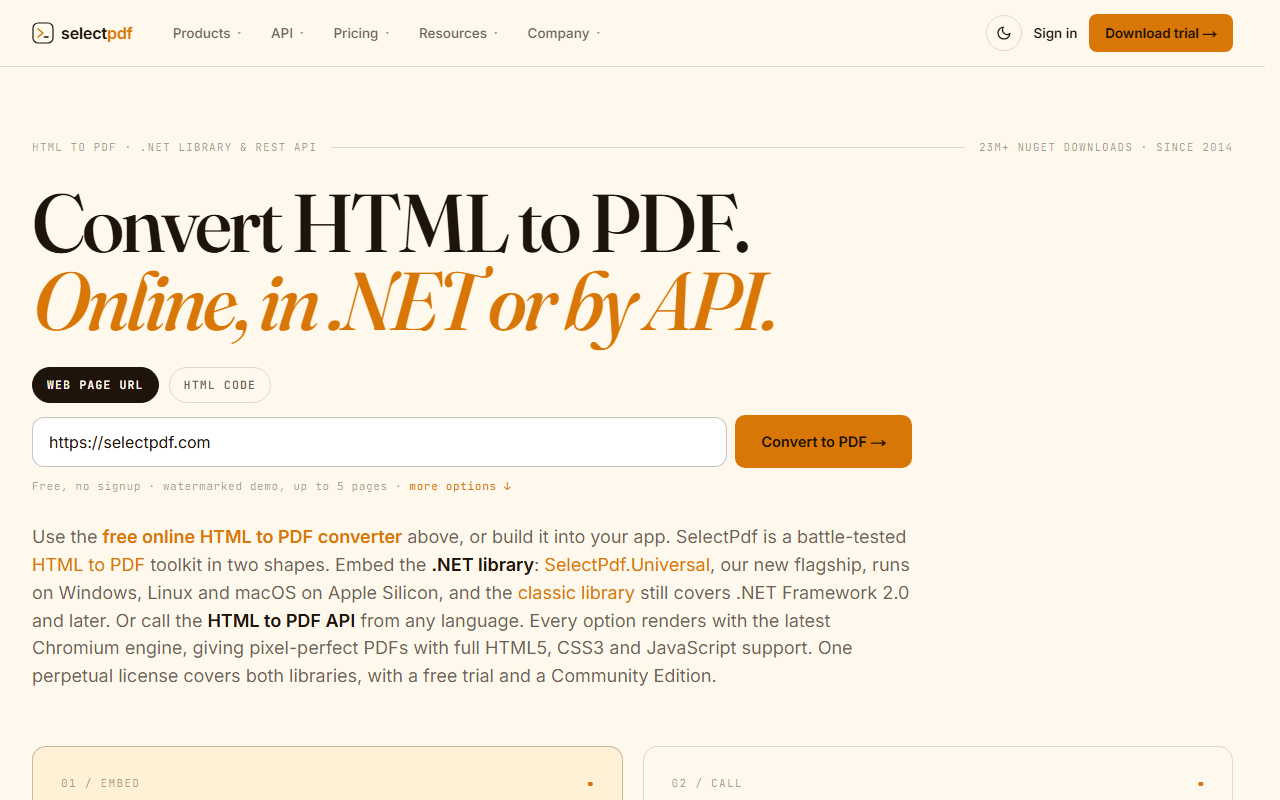This screenshot has width=1280, height=800.
Task: Open the Company dropdown menu
Action: tap(564, 33)
